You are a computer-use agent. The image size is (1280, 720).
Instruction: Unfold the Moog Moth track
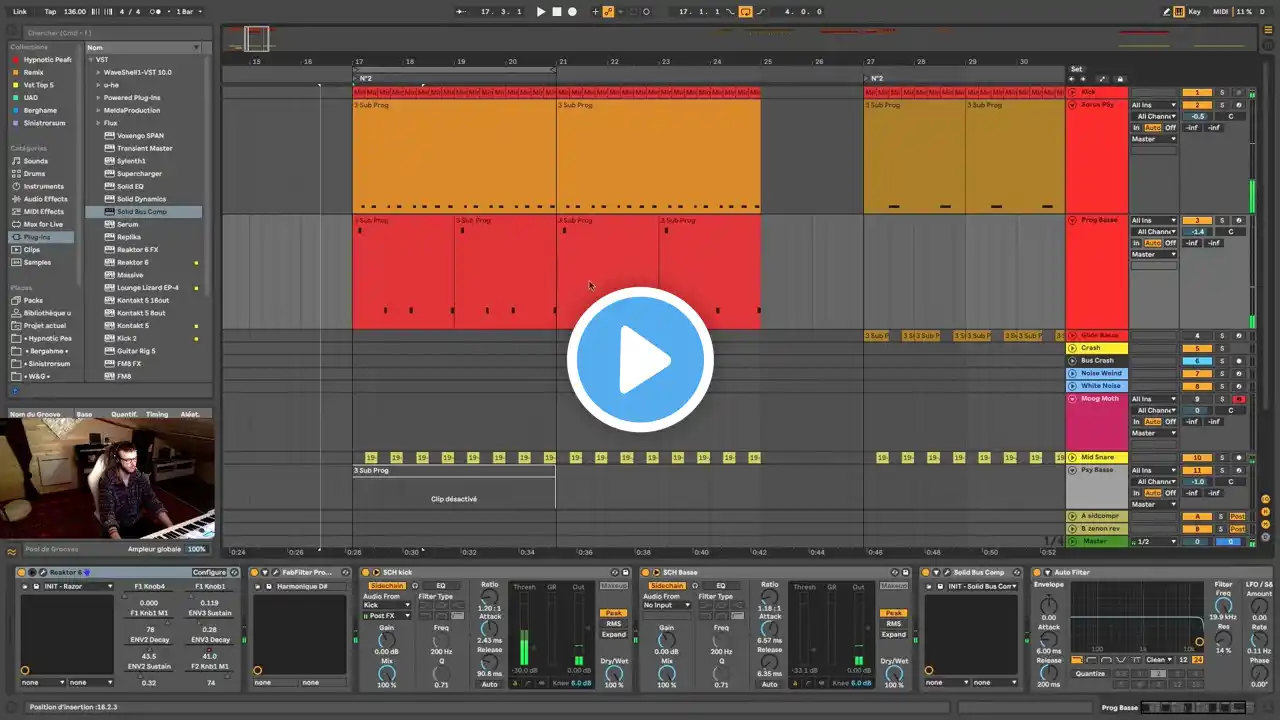pos(1072,399)
